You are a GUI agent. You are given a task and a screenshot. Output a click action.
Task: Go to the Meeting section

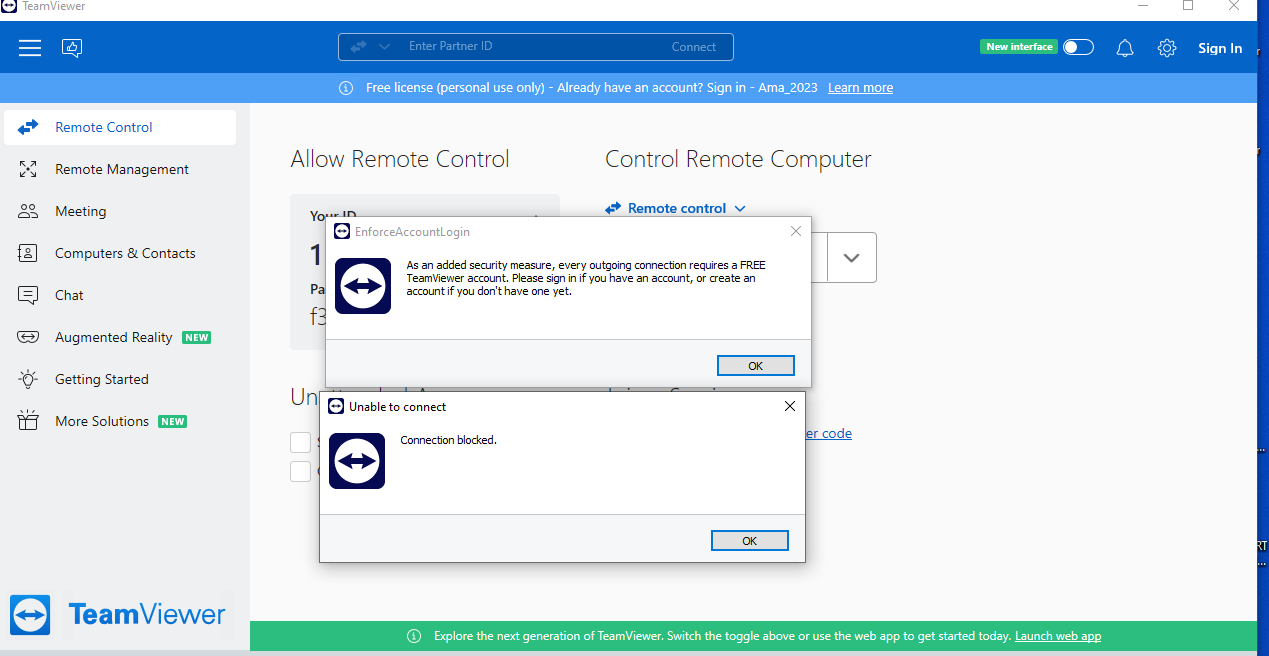tap(120, 211)
